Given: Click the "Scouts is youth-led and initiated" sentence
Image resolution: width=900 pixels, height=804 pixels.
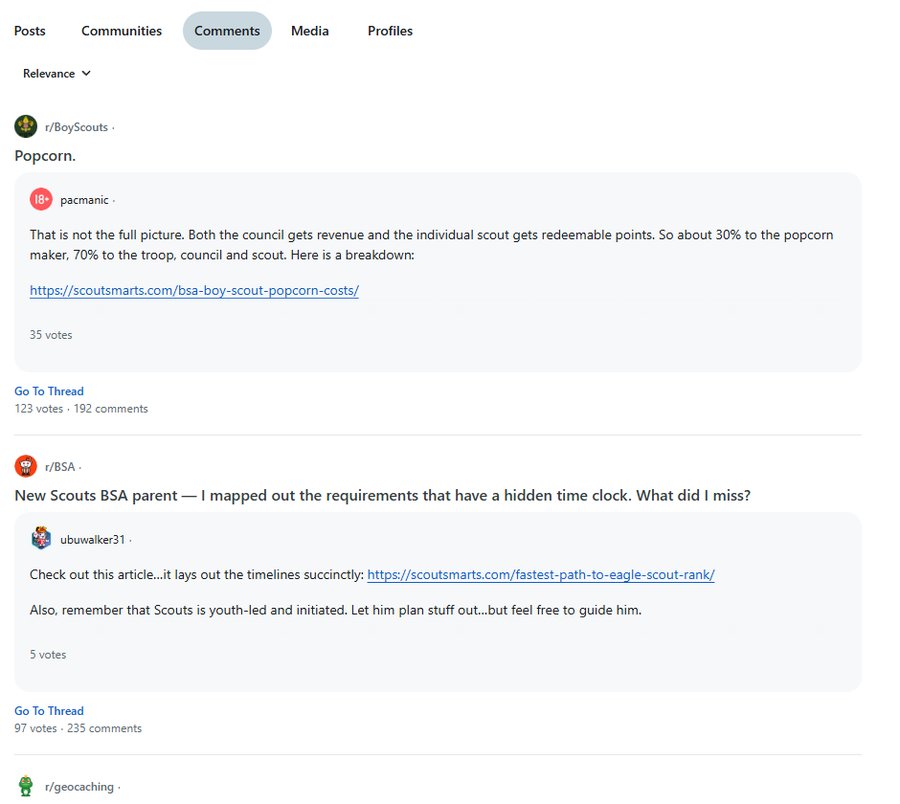Looking at the screenshot, I should [x=336, y=610].
